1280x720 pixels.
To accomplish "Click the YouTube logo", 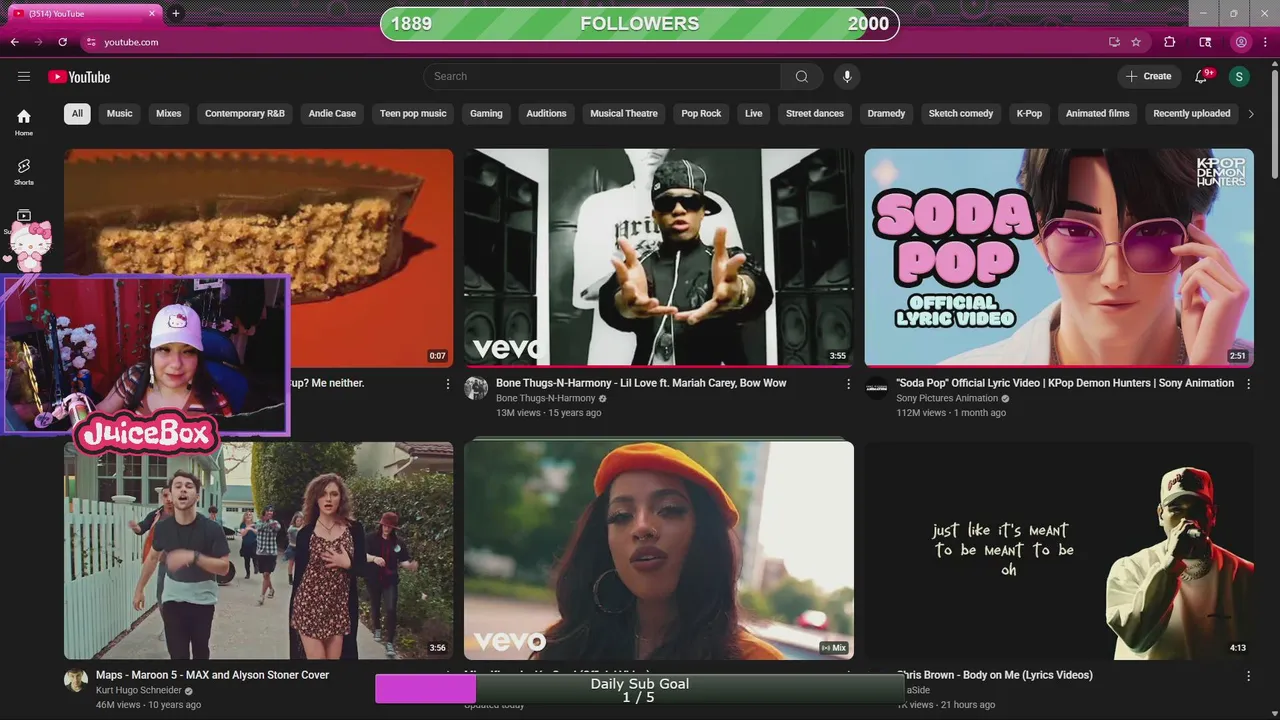I will point(79,77).
